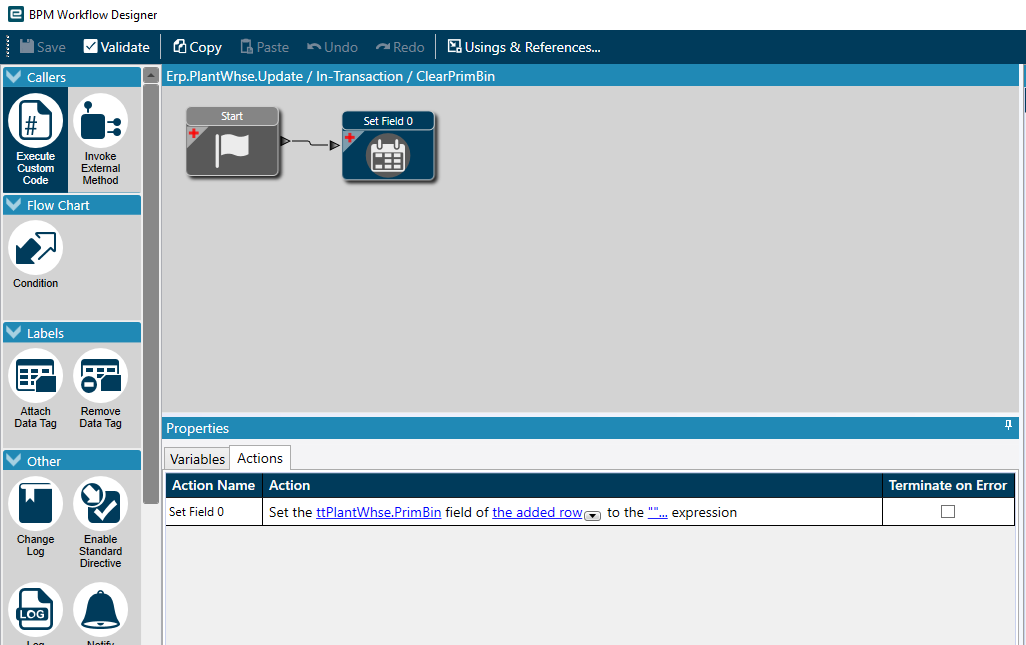Click the toolbox scrollbar up arrow
Screen dimensions: 1026x645
click(x=151, y=75)
